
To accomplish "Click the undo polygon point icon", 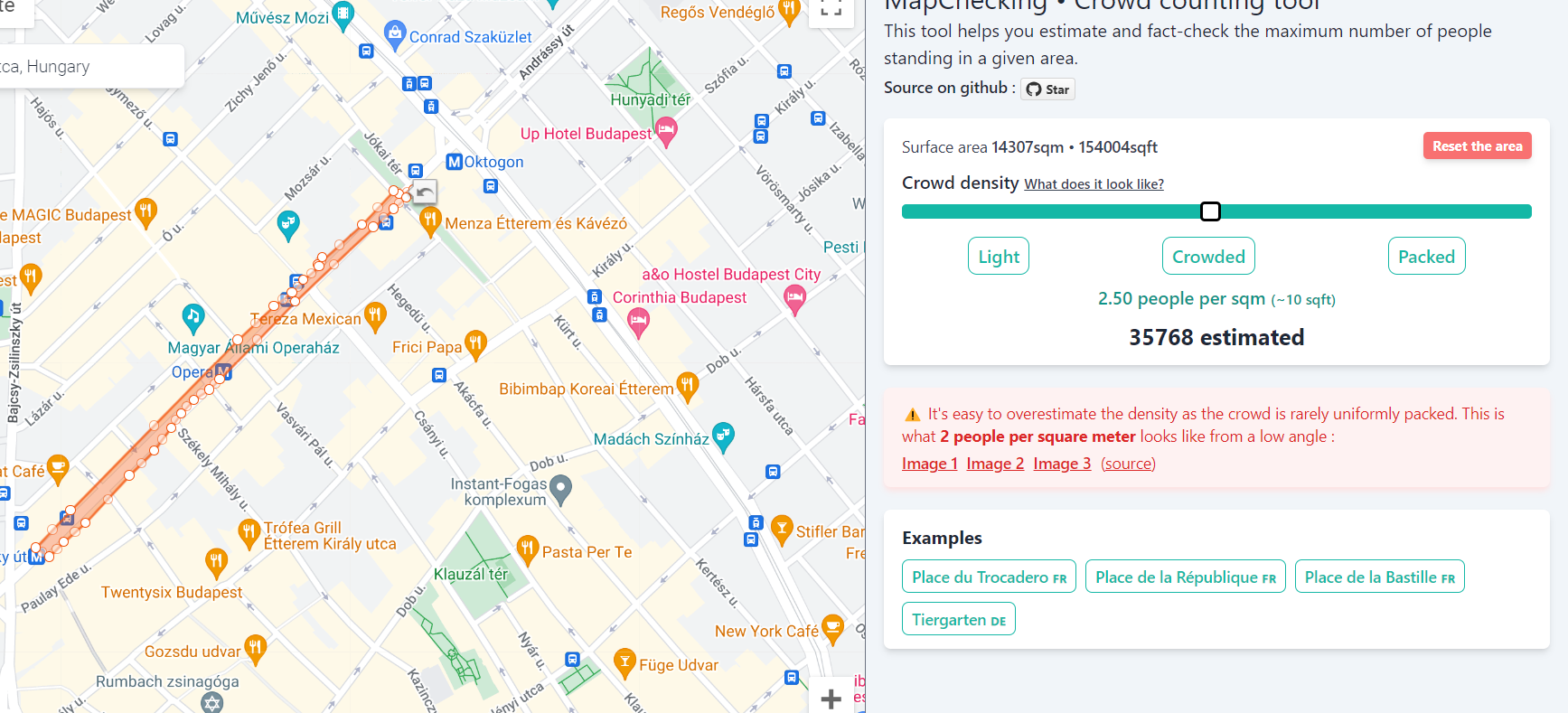I will tap(425, 192).
